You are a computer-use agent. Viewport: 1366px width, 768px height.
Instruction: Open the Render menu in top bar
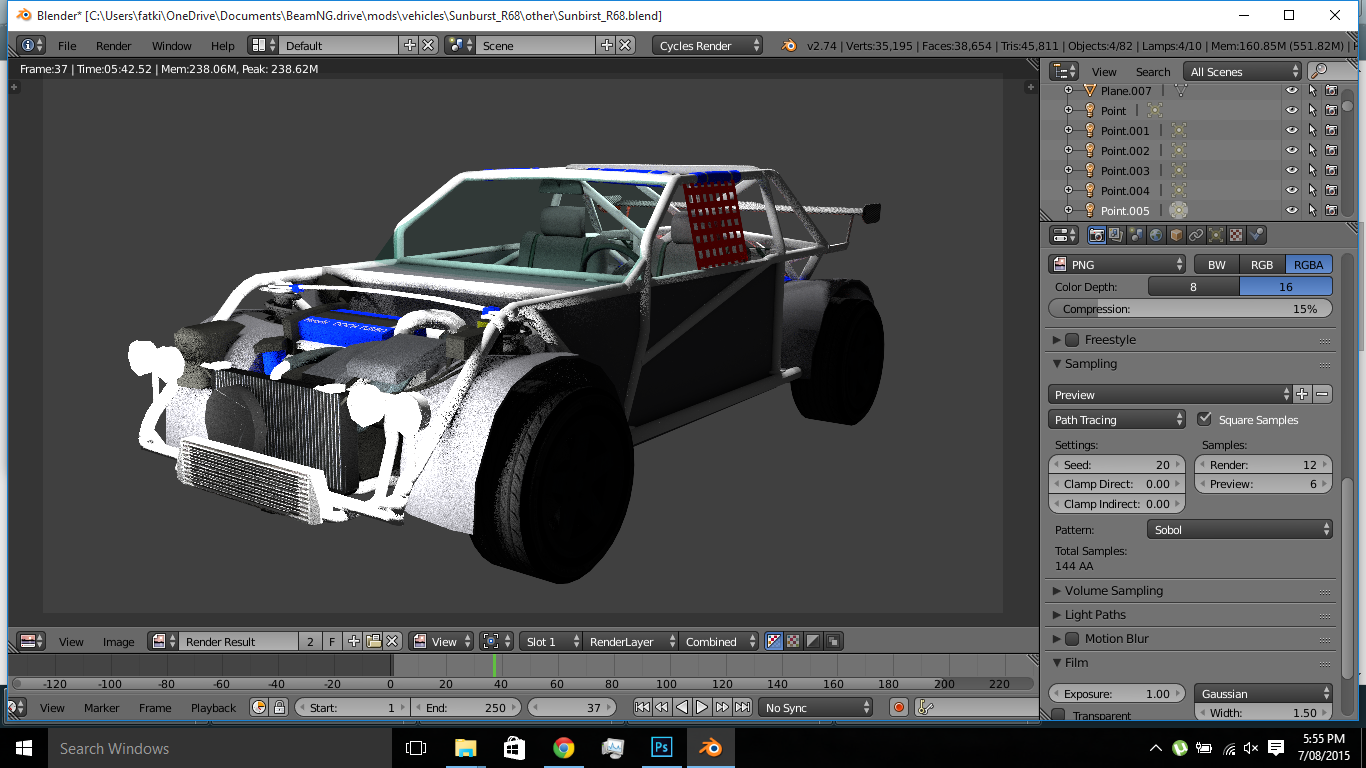pos(113,46)
